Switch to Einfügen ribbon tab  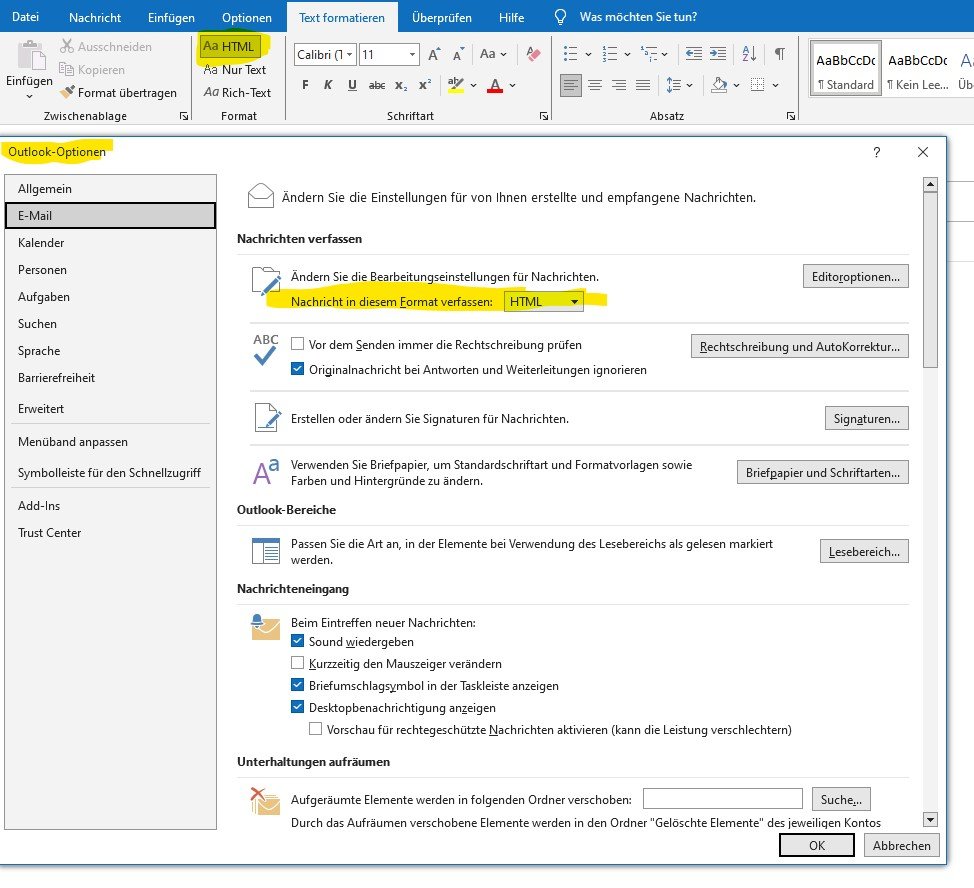tap(171, 17)
